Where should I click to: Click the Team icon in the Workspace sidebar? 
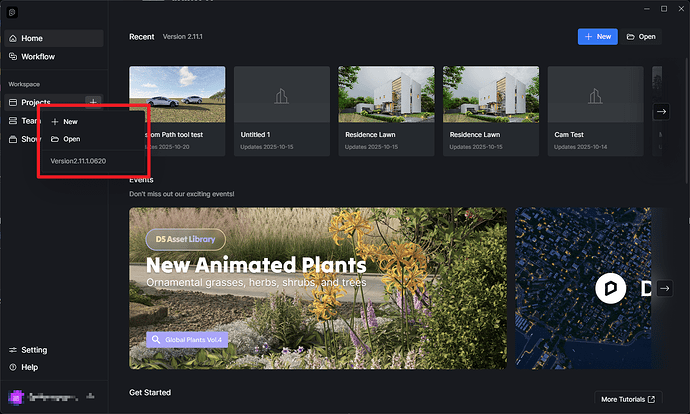[13, 121]
